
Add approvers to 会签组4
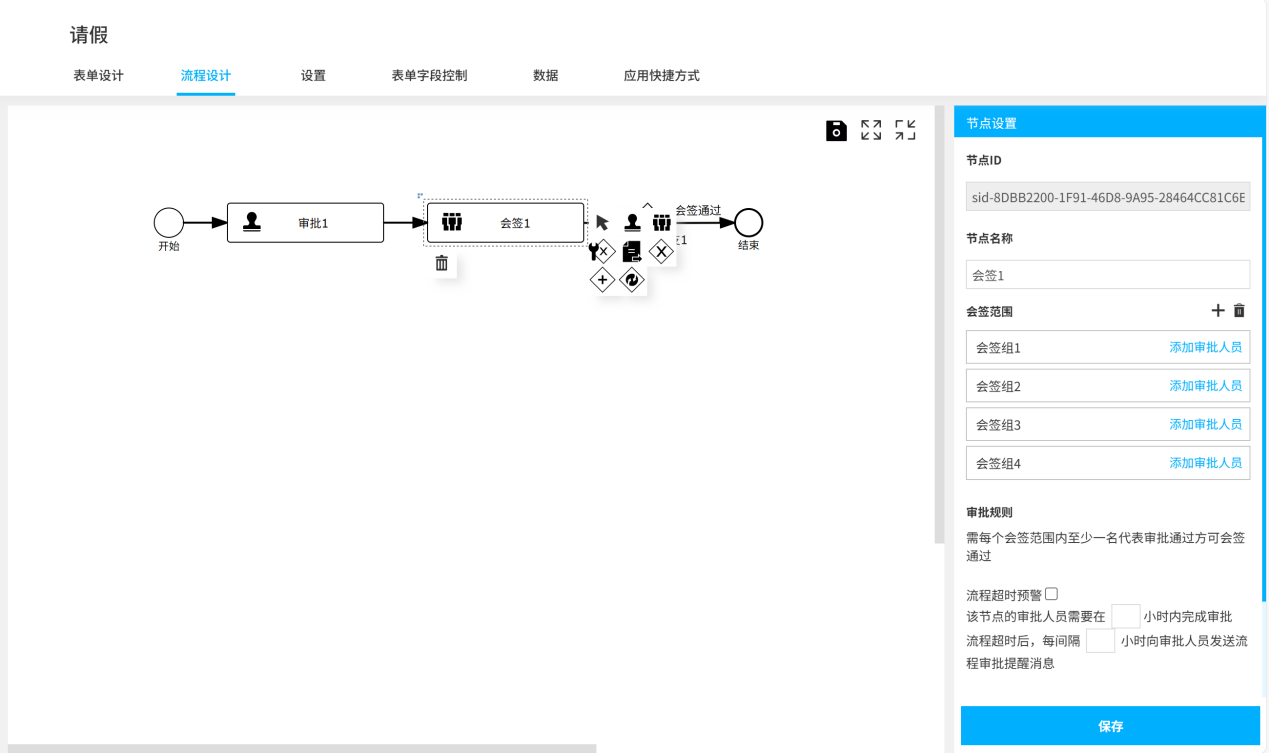[x=1206, y=463]
